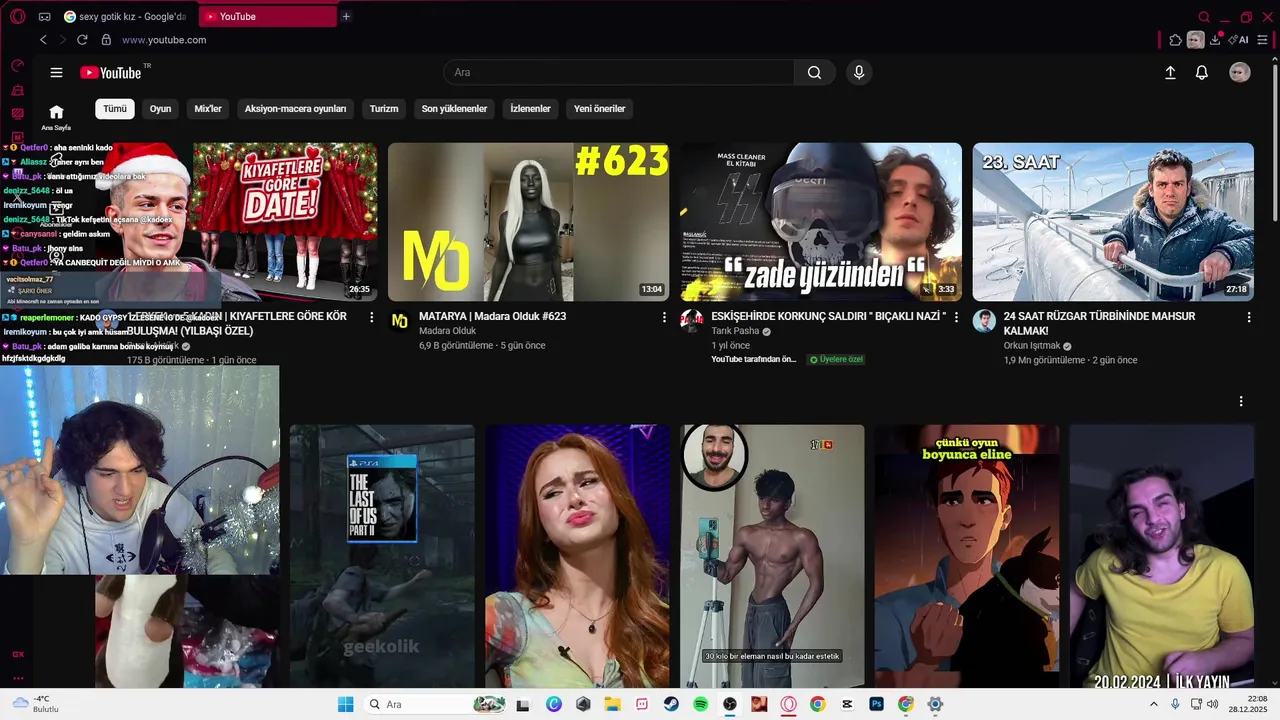Viewport: 1280px width, 720px height.
Task: Select the Mix'ler filter chip
Action: coord(208,109)
